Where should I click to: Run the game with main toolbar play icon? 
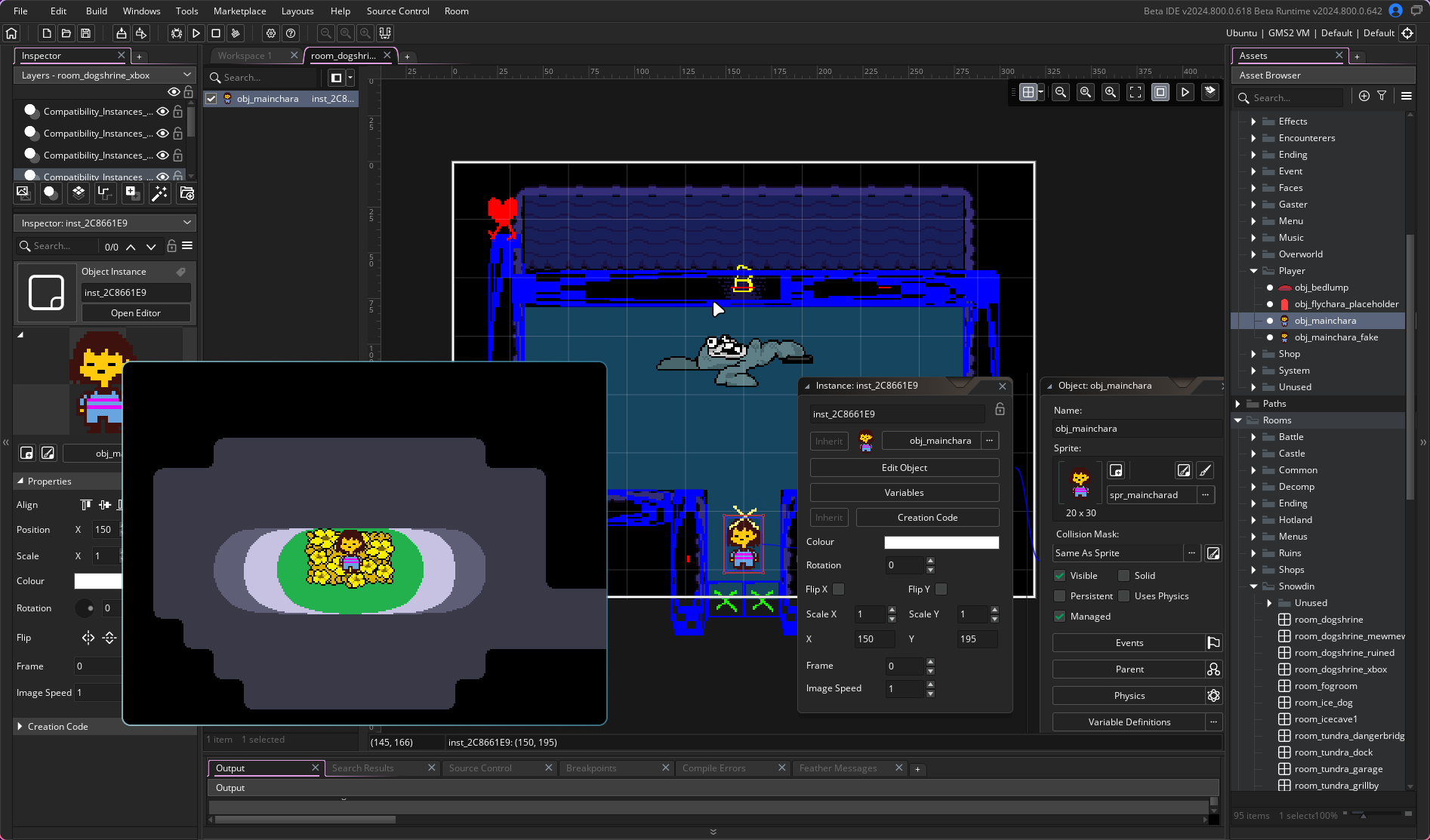coord(196,33)
